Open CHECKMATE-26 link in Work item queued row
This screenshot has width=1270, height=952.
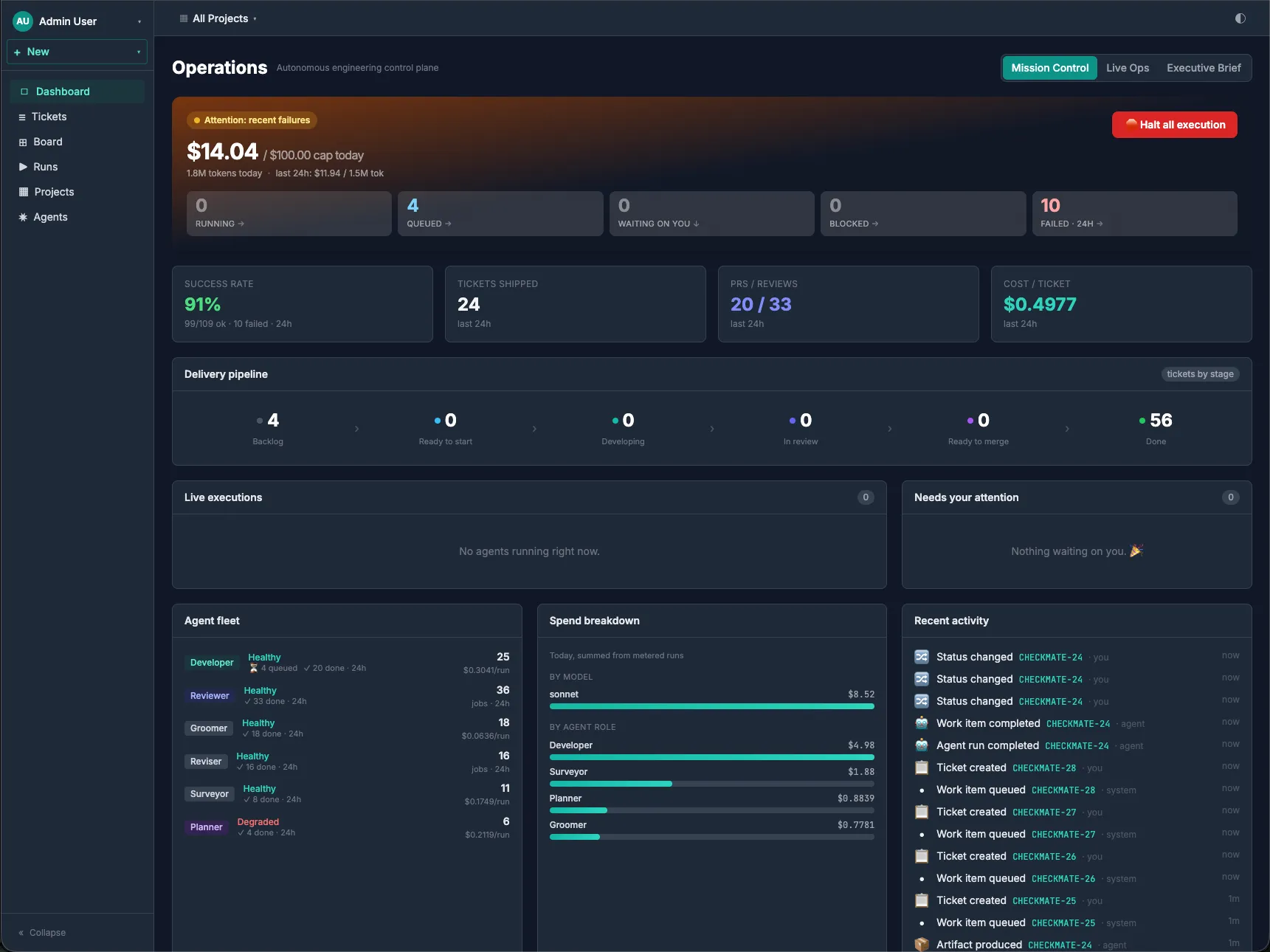1063,879
